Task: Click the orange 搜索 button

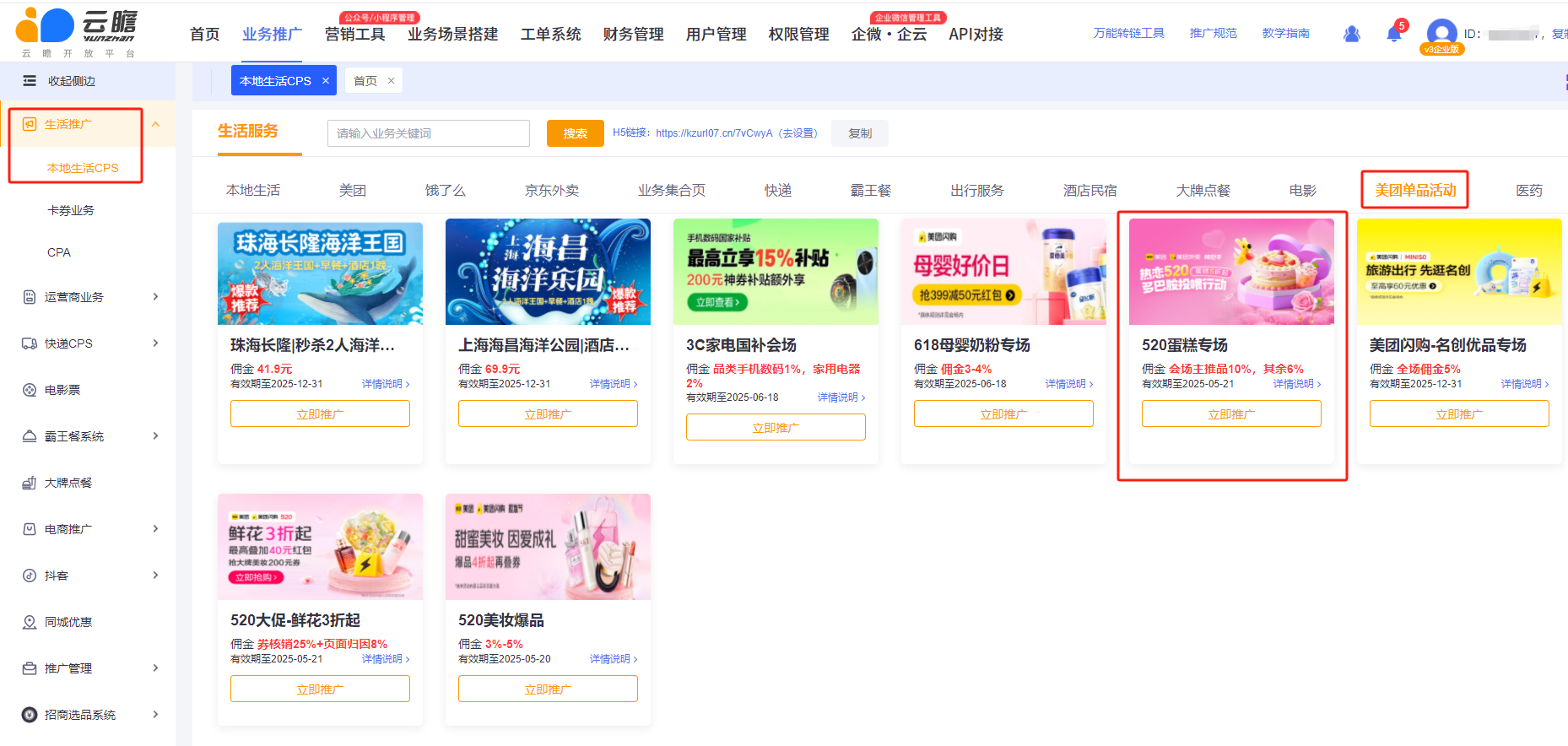Action: click(576, 133)
